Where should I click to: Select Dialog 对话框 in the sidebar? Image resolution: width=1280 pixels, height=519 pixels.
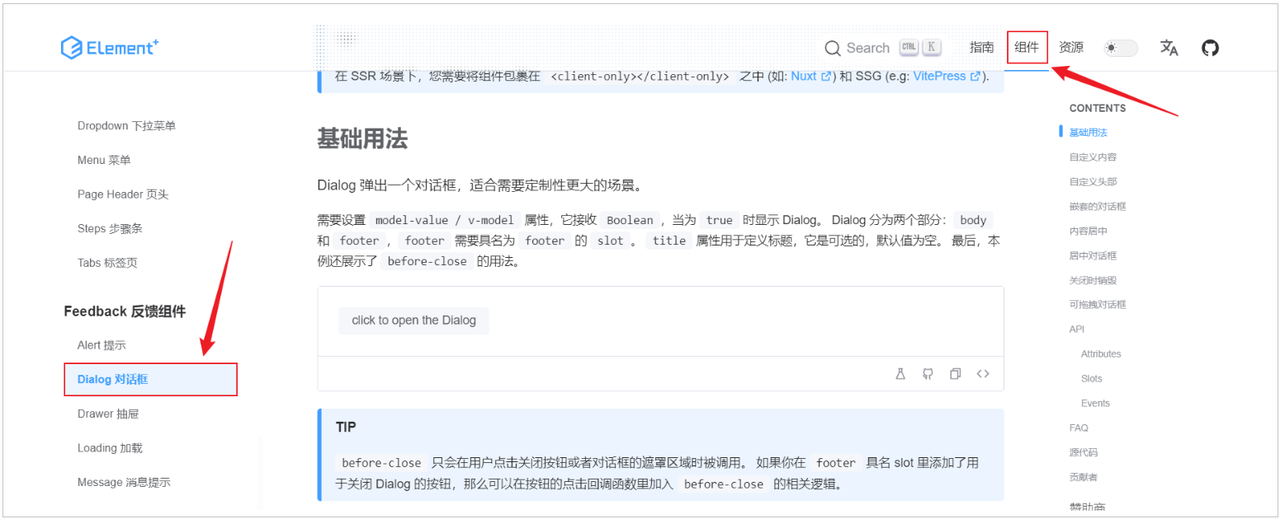[x=113, y=379]
